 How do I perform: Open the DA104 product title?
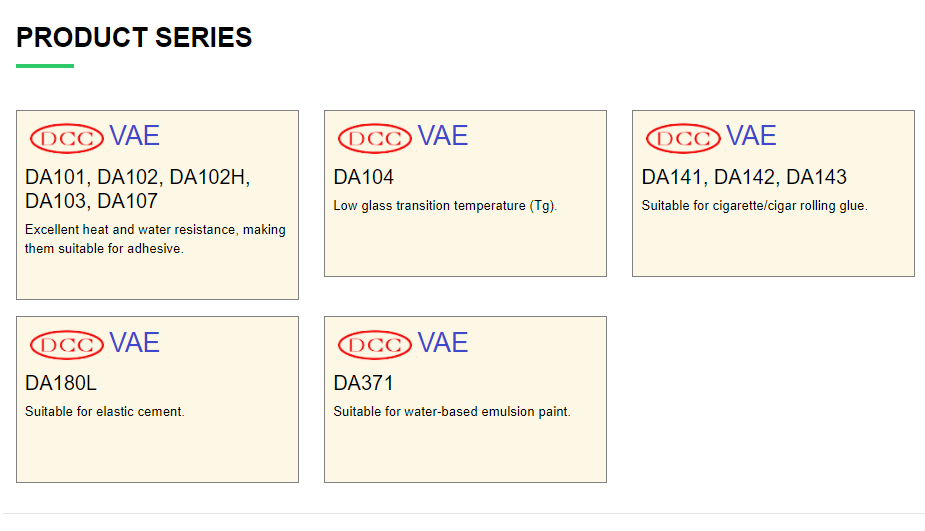click(x=364, y=178)
